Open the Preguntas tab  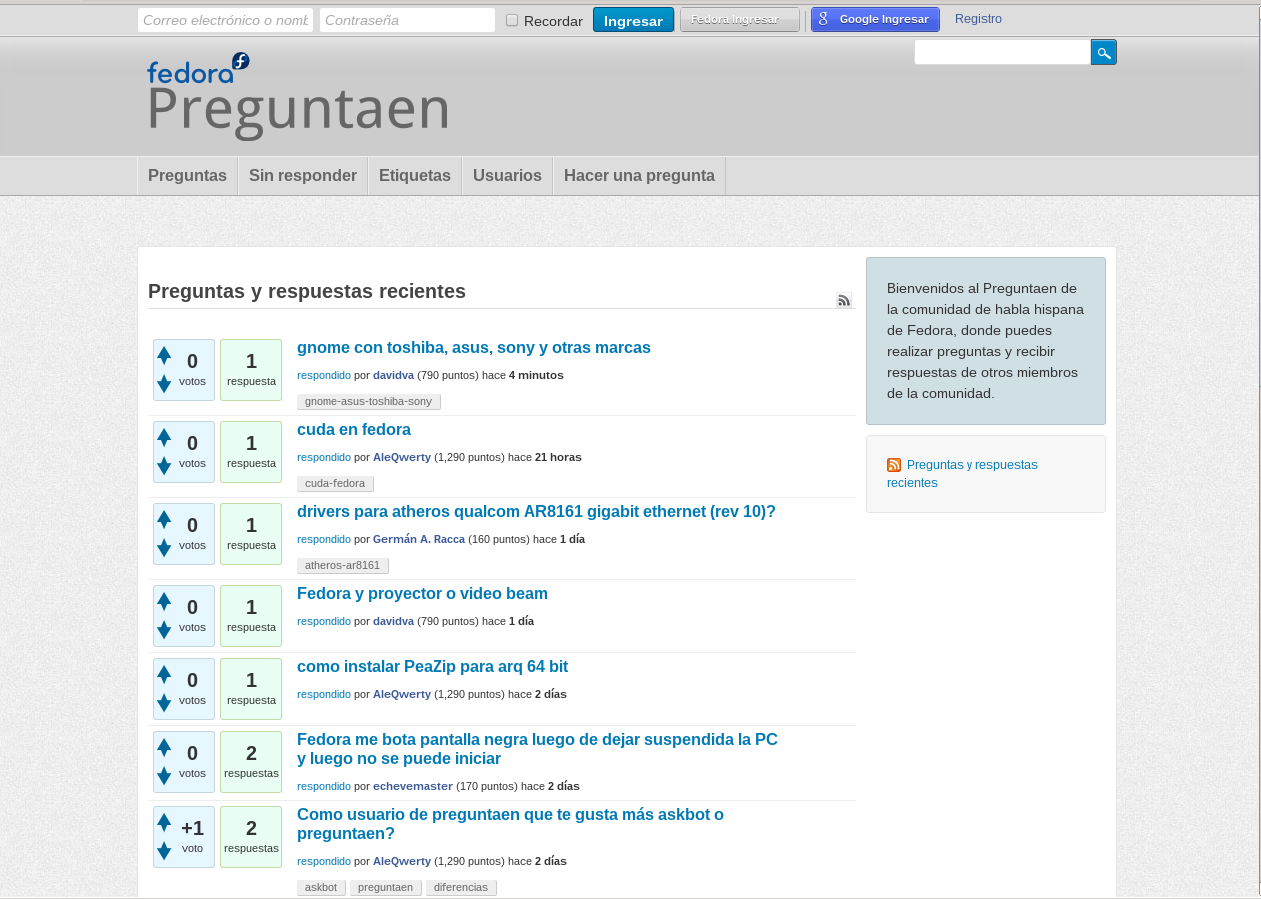coord(187,176)
